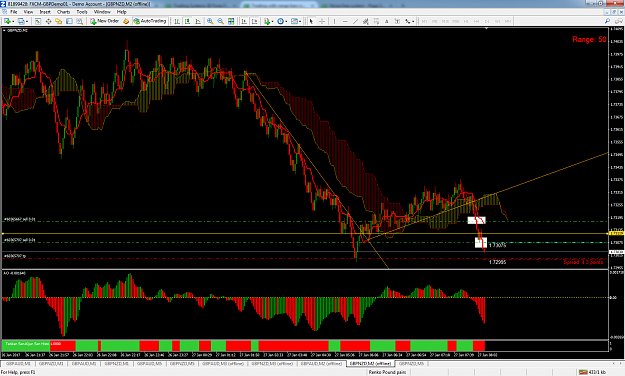Select the horizontal line drawing tool
The height and width of the screenshot is (376, 625).
click(345, 21)
